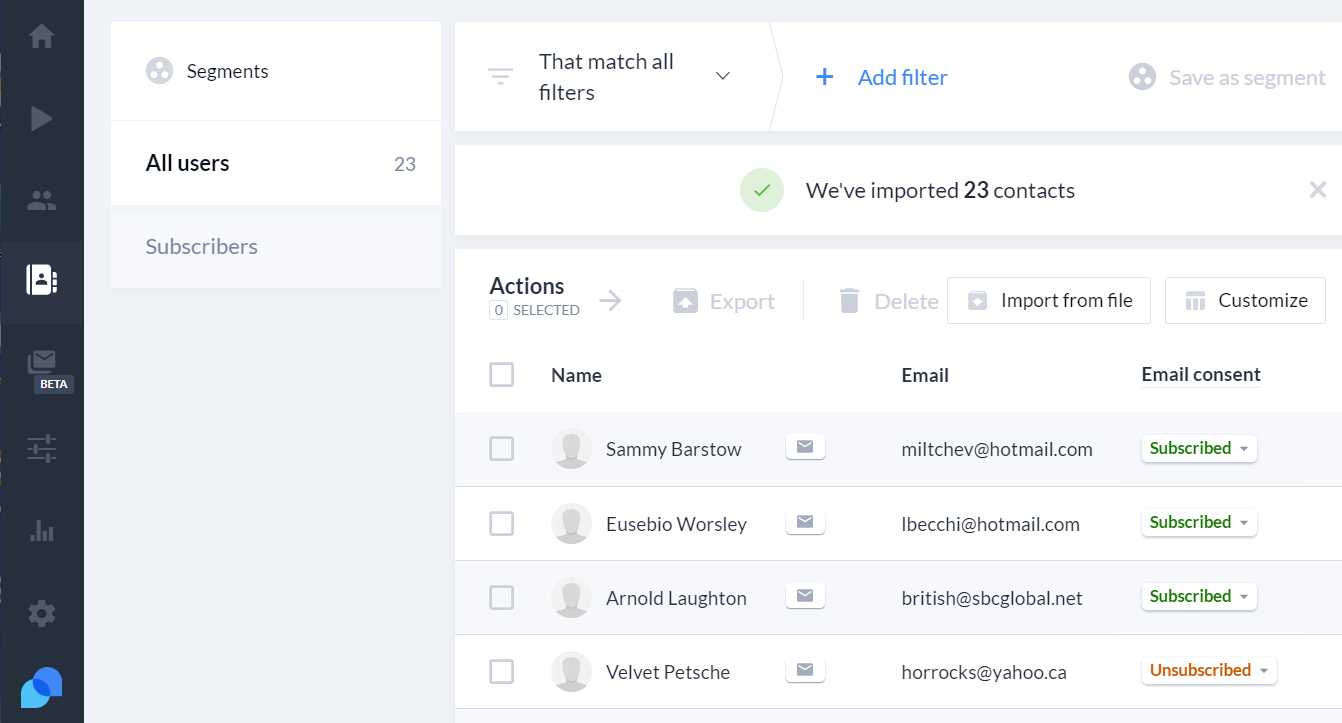Click the Import from file button

click(1048, 300)
